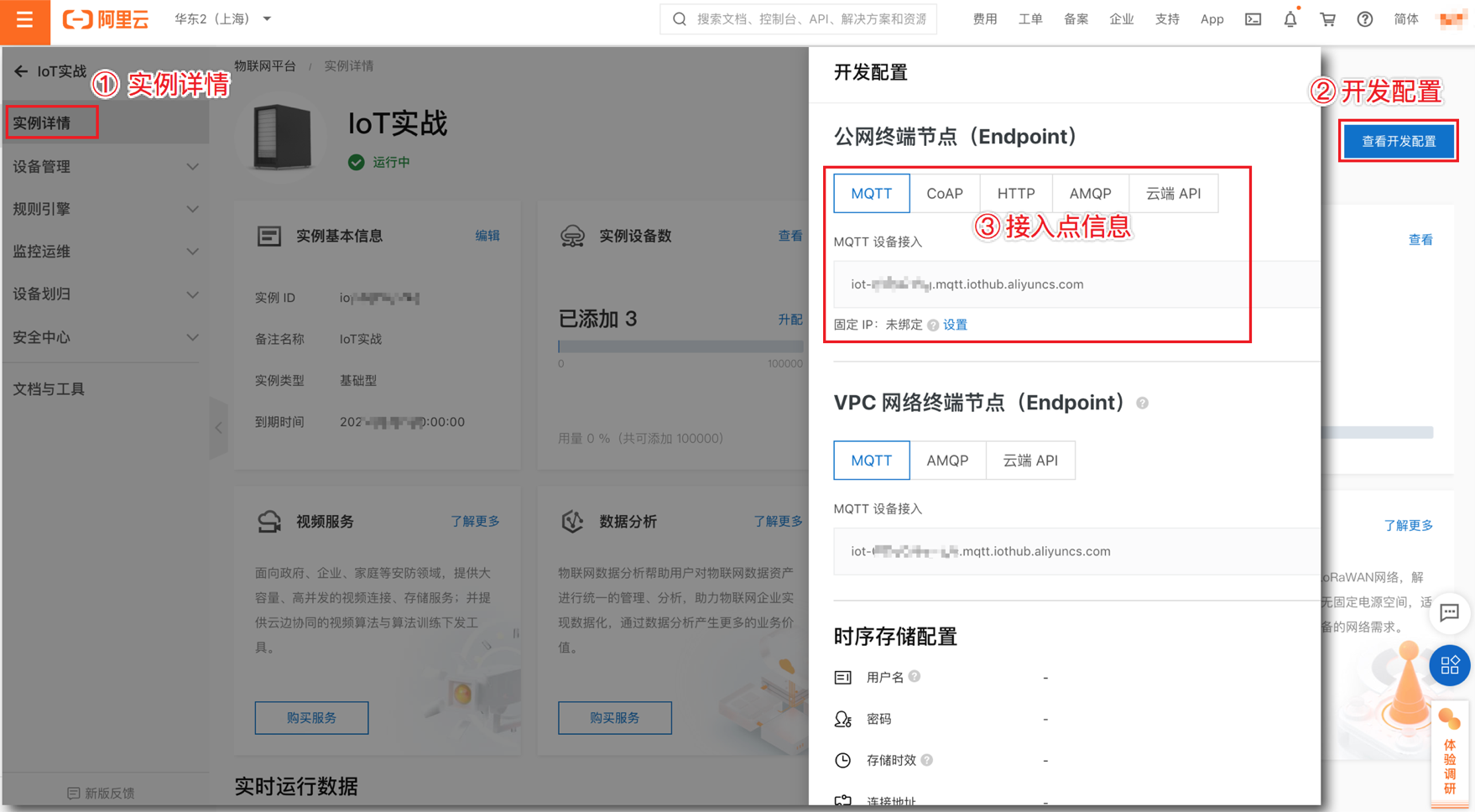Click 新版反馈 at sidebar bottom
The image size is (1475, 812).
101,793
